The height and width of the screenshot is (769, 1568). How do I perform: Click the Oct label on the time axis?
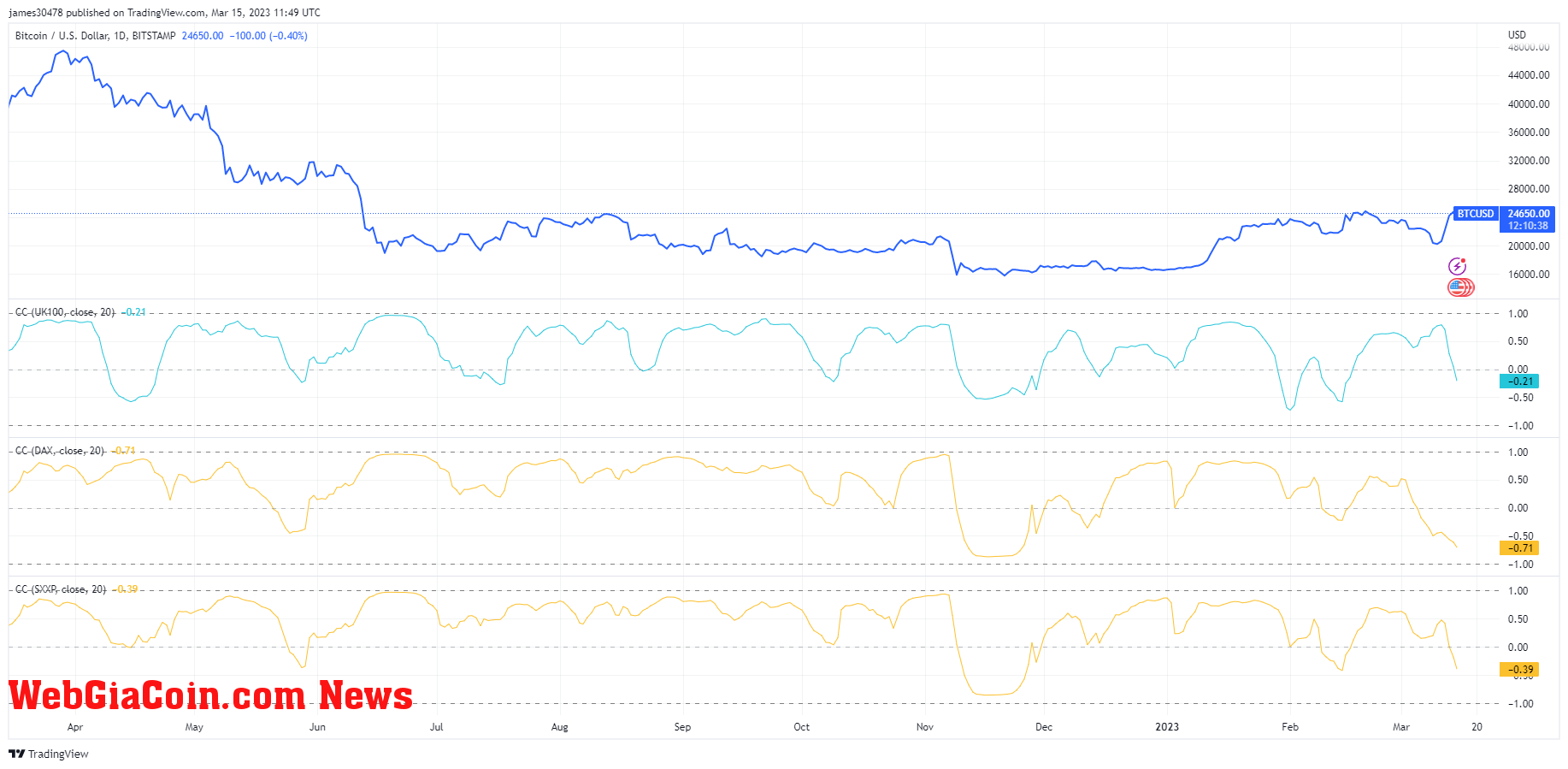click(x=801, y=727)
